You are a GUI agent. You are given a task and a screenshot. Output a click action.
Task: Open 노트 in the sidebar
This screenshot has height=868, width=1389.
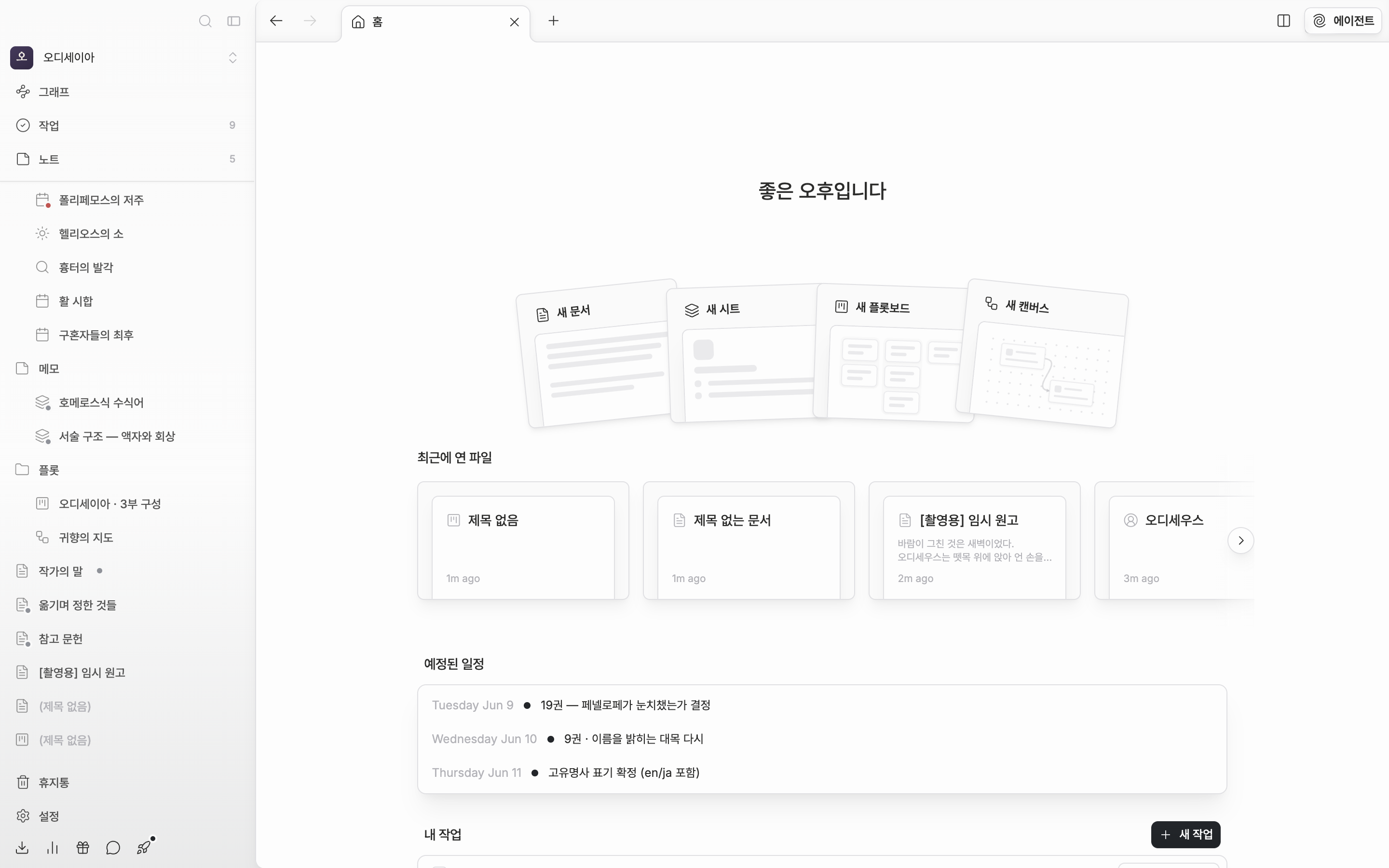127,159
